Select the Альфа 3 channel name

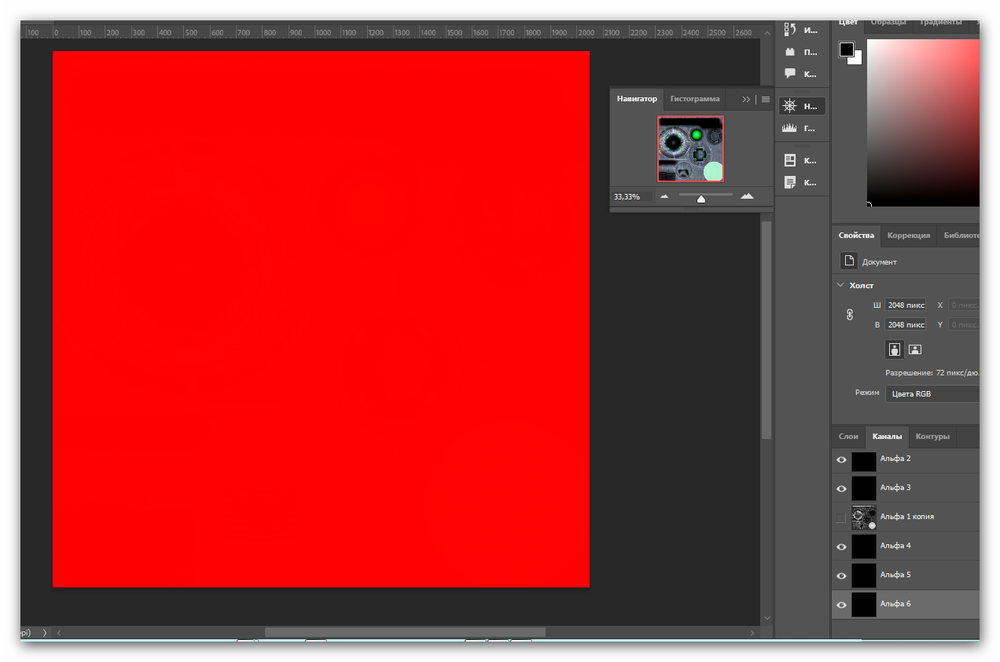coord(895,487)
